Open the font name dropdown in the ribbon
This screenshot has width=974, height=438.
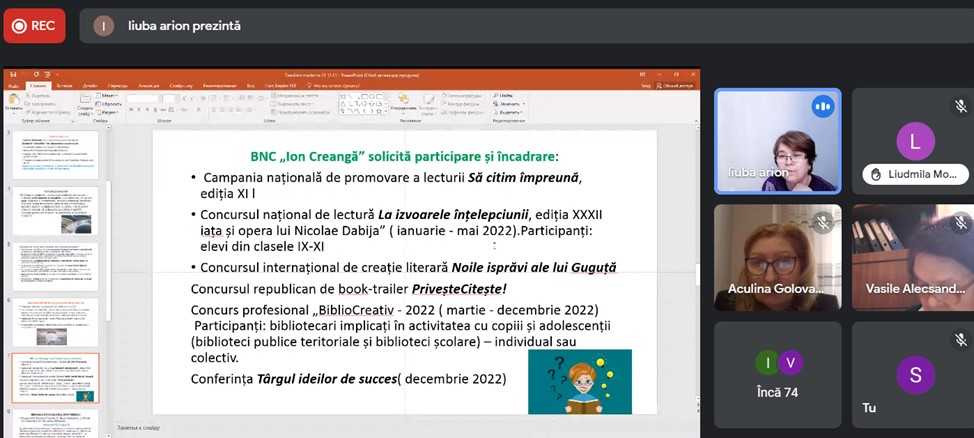pos(138,98)
